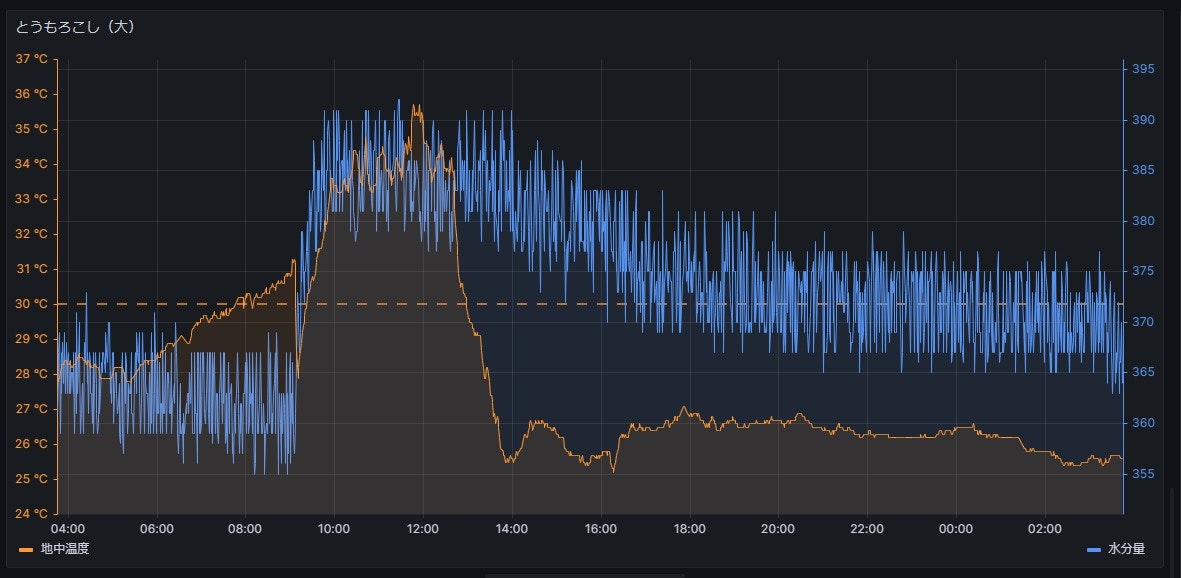Click the 12:00 time axis label
The width and height of the screenshot is (1181, 578).
point(423,529)
